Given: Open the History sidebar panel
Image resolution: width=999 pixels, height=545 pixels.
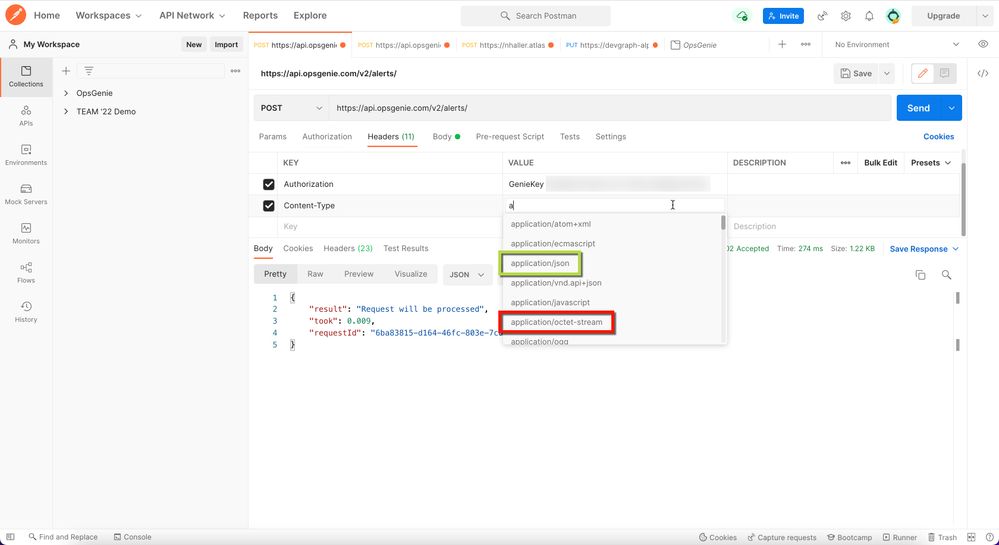Looking at the screenshot, I should [x=26, y=312].
